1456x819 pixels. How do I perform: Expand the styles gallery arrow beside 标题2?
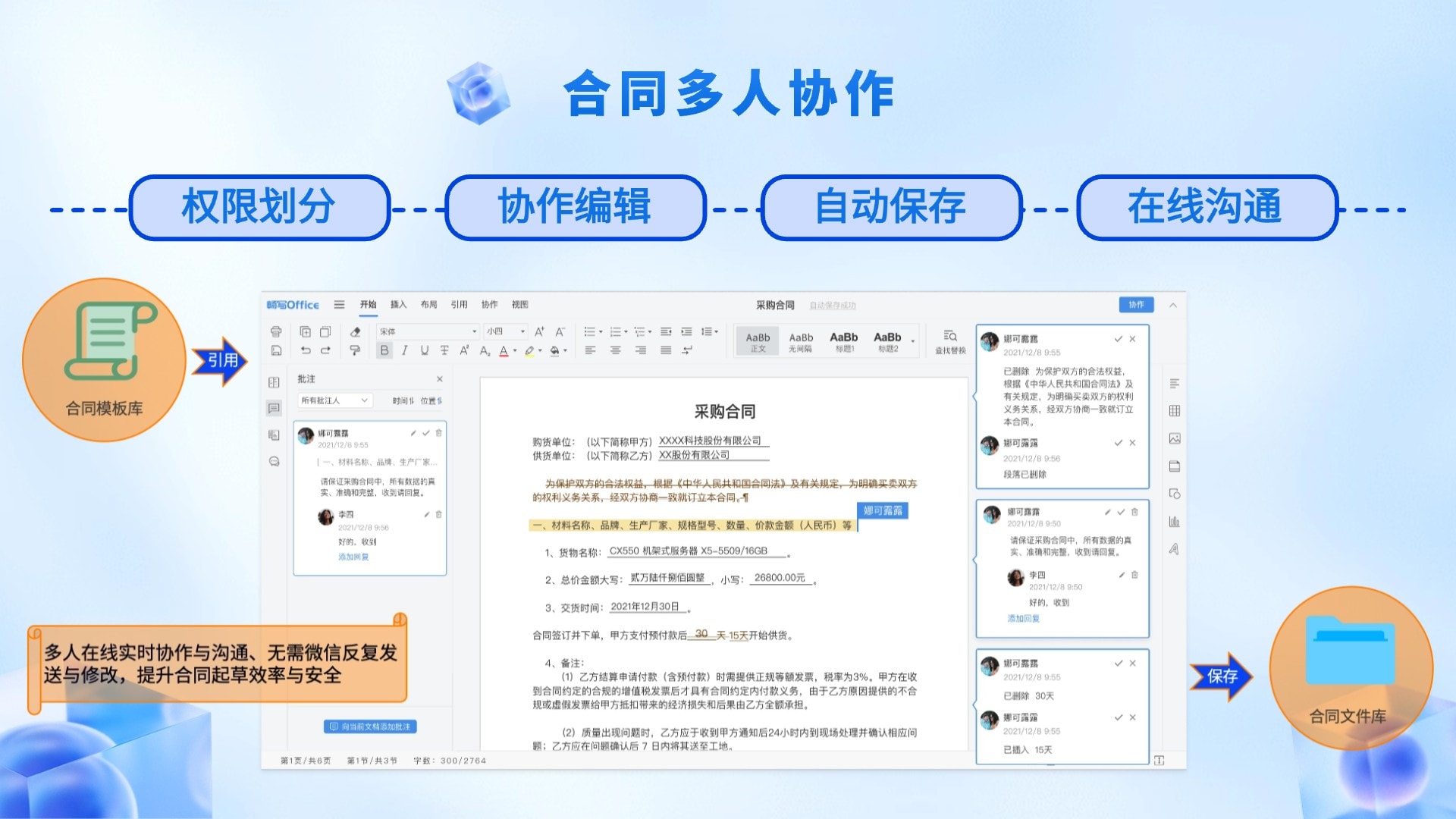[x=912, y=342]
